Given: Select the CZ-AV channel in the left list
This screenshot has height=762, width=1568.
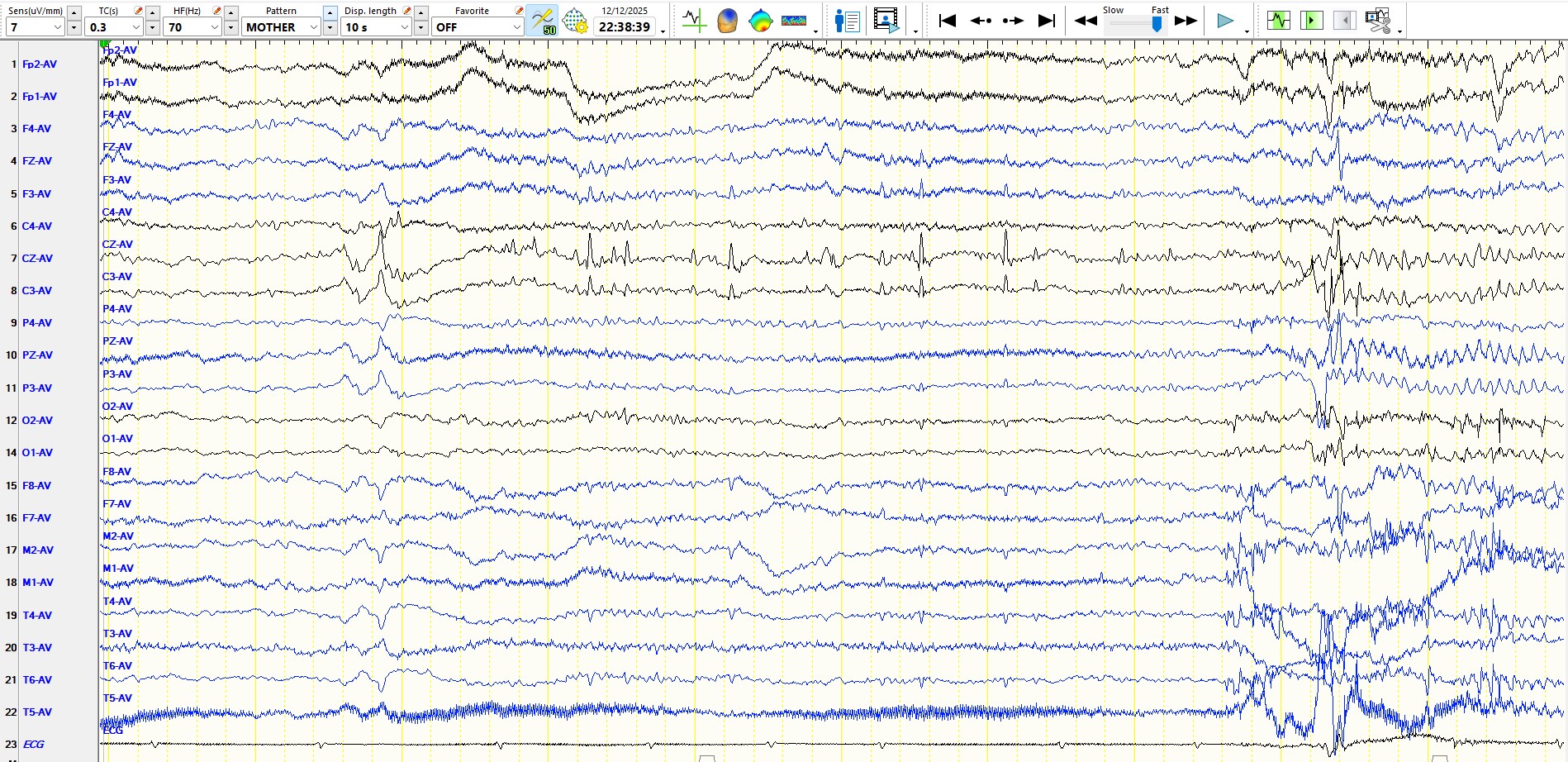Looking at the screenshot, I should tap(37, 259).
